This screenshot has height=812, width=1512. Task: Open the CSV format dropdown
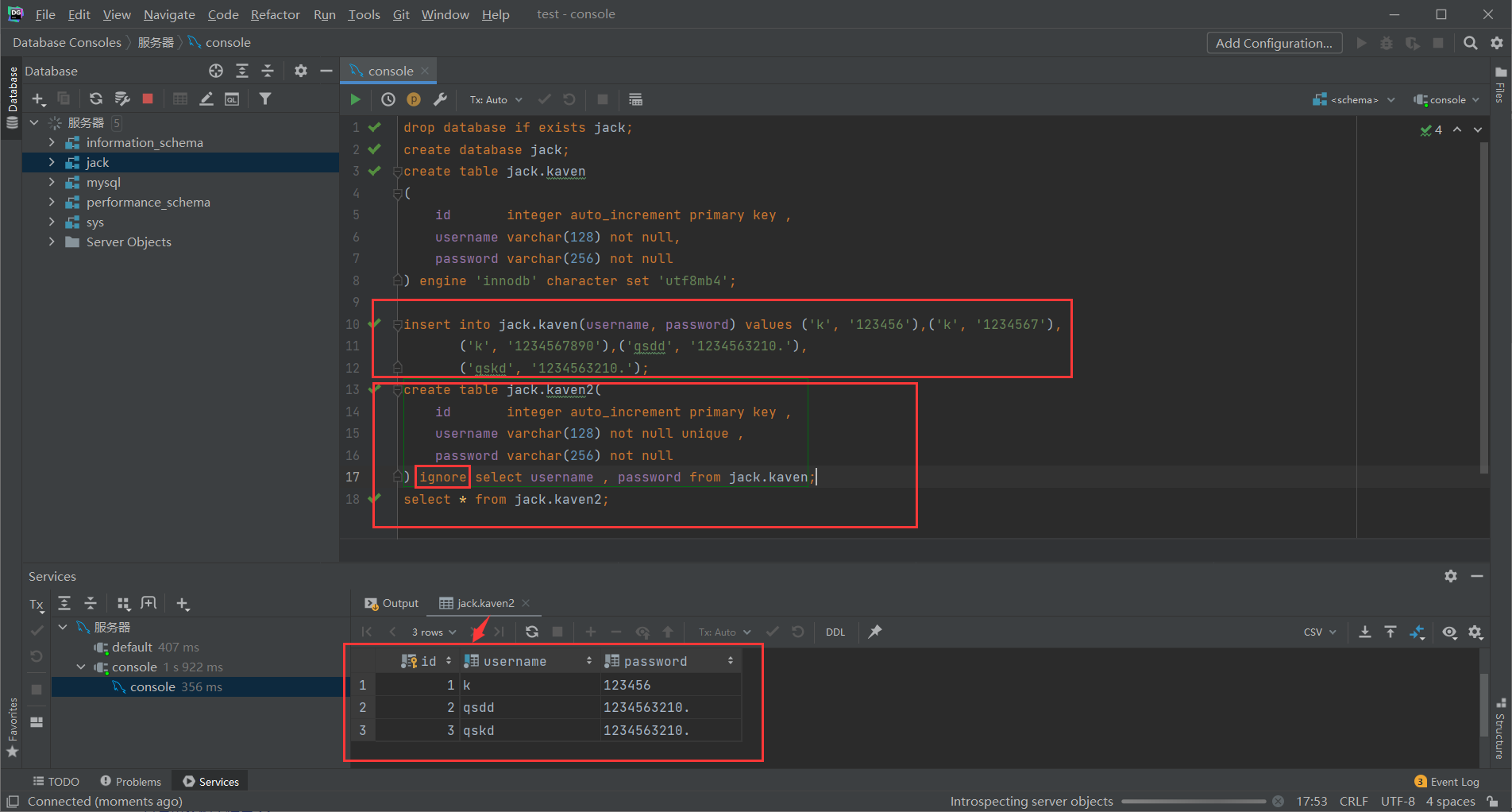[x=1320, y=632]
